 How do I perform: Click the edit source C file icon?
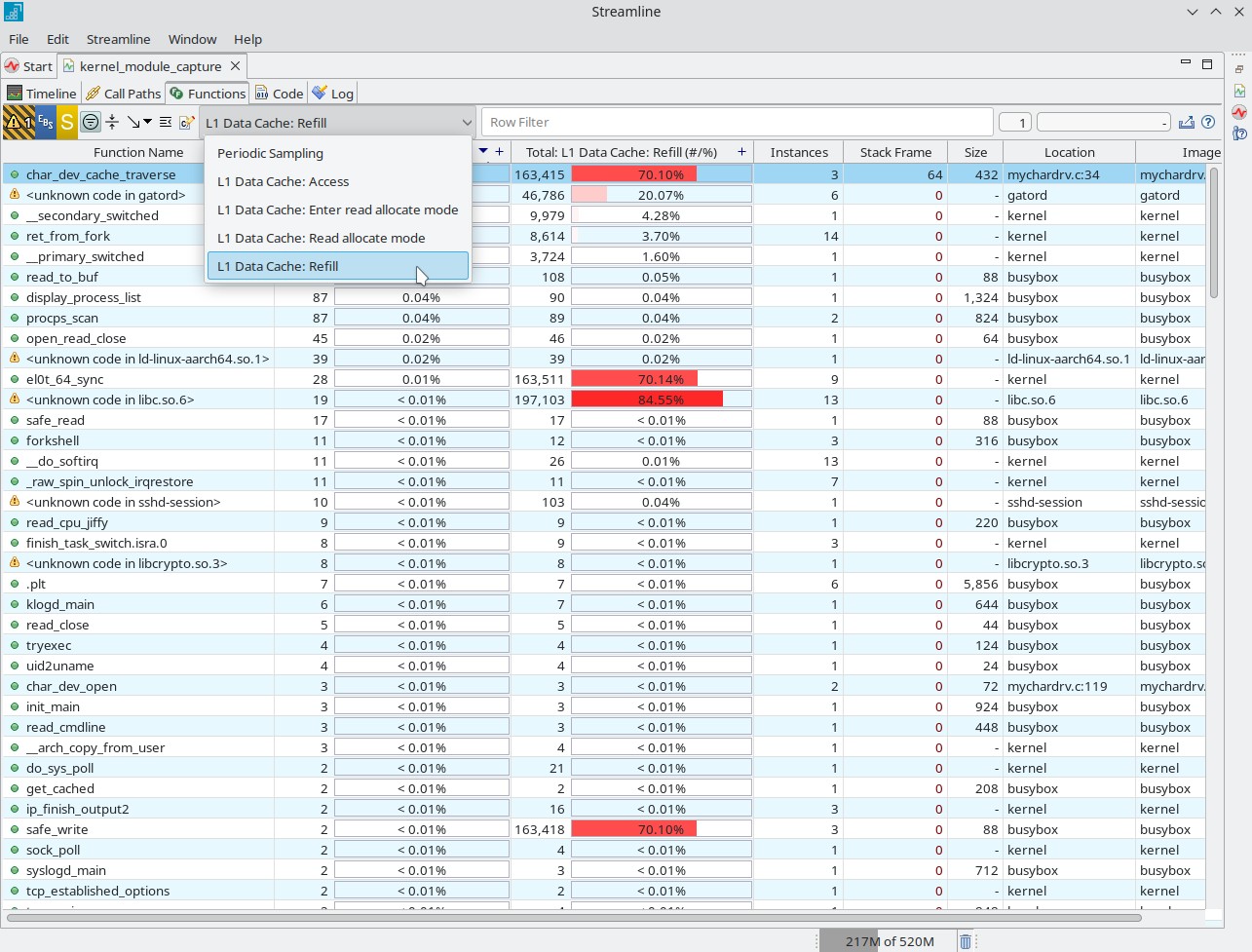tap(186, 122)
